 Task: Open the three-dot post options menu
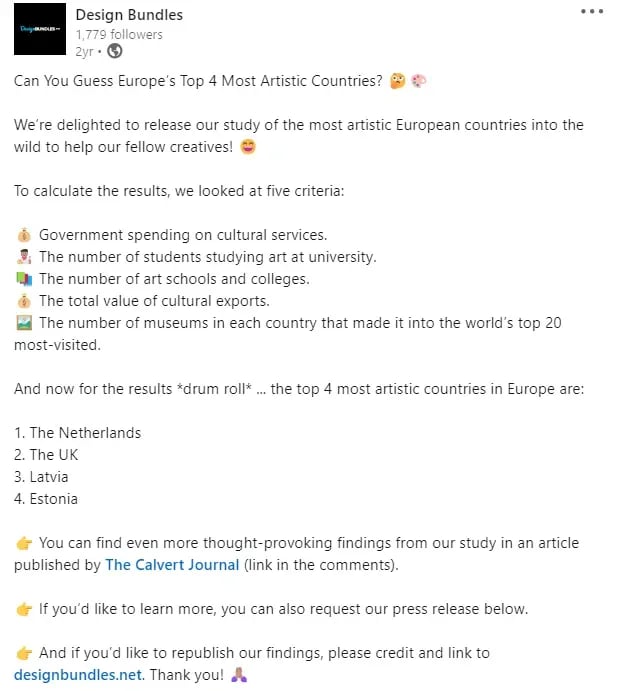tap(591, 11)
